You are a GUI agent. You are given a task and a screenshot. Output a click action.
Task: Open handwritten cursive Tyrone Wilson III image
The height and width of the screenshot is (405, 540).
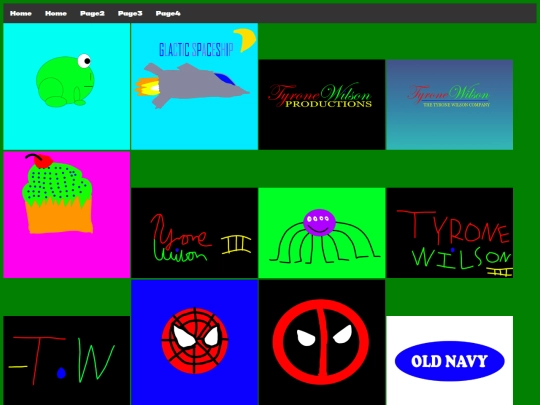[x=195, y=233]
